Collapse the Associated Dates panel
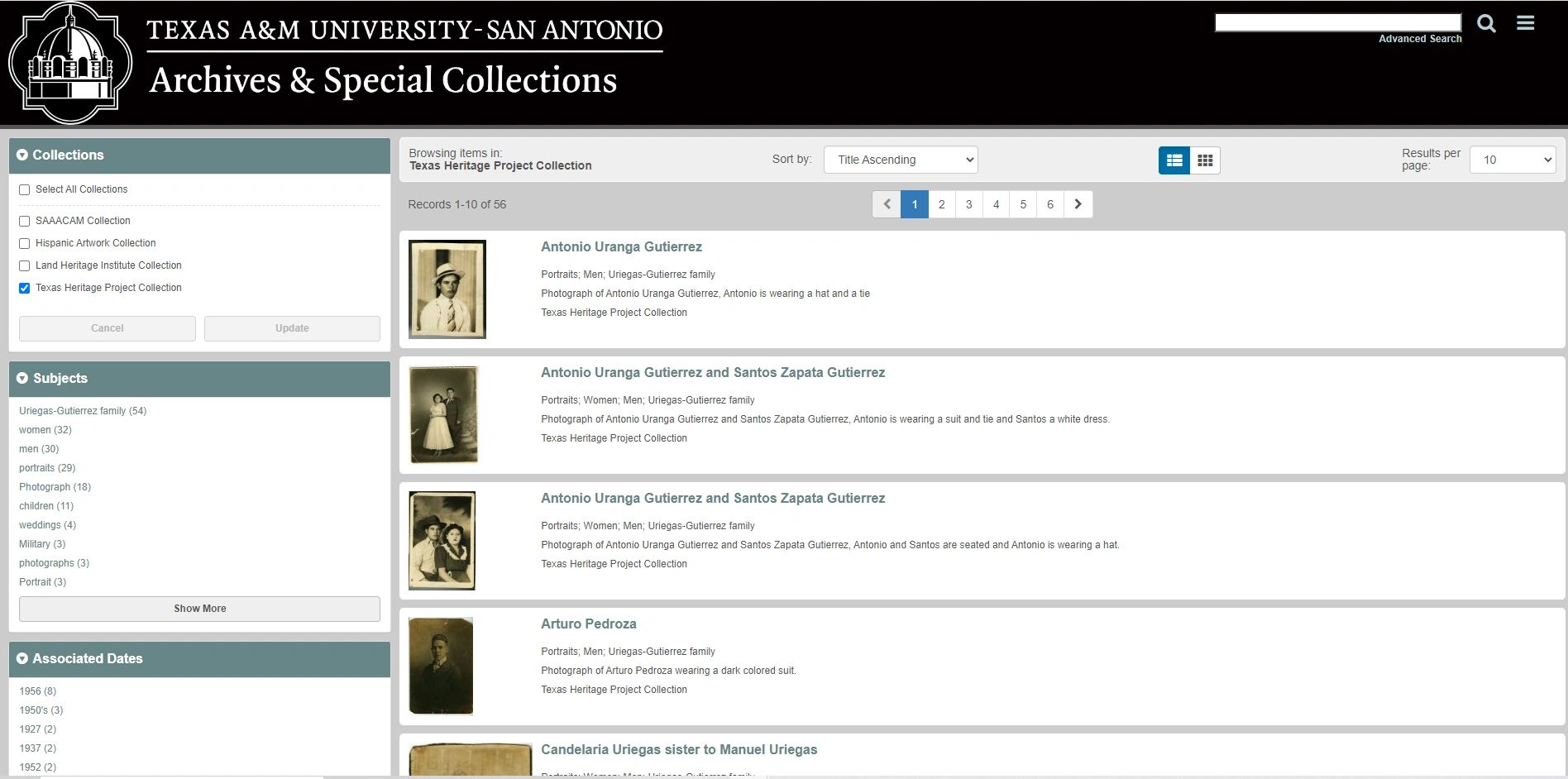 point(22,658)
